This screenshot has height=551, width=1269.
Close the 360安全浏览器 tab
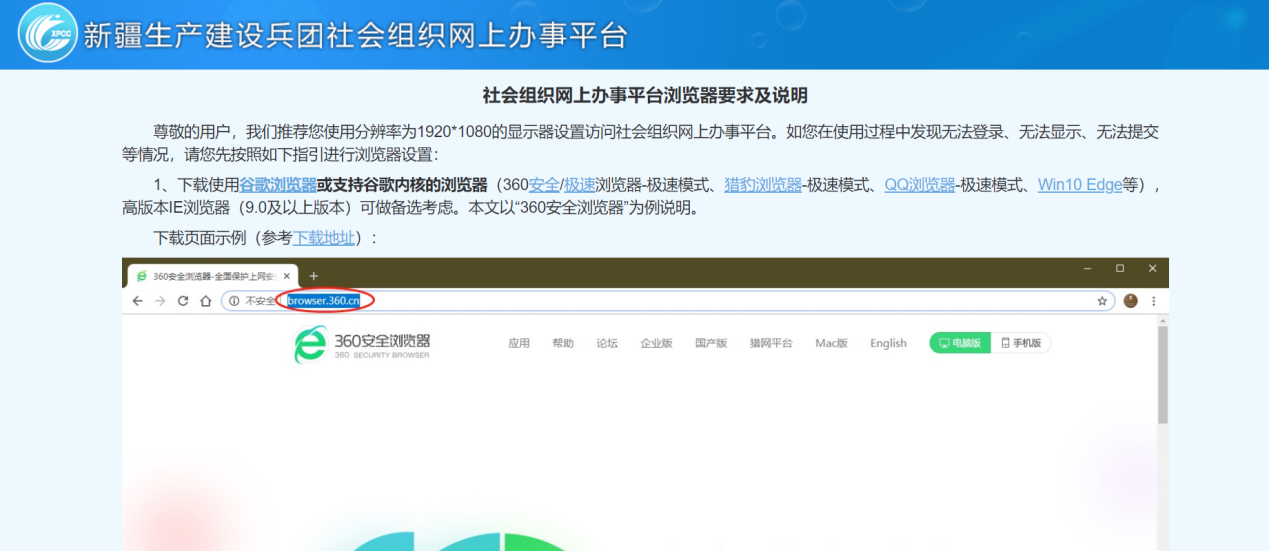click(287, 276)
